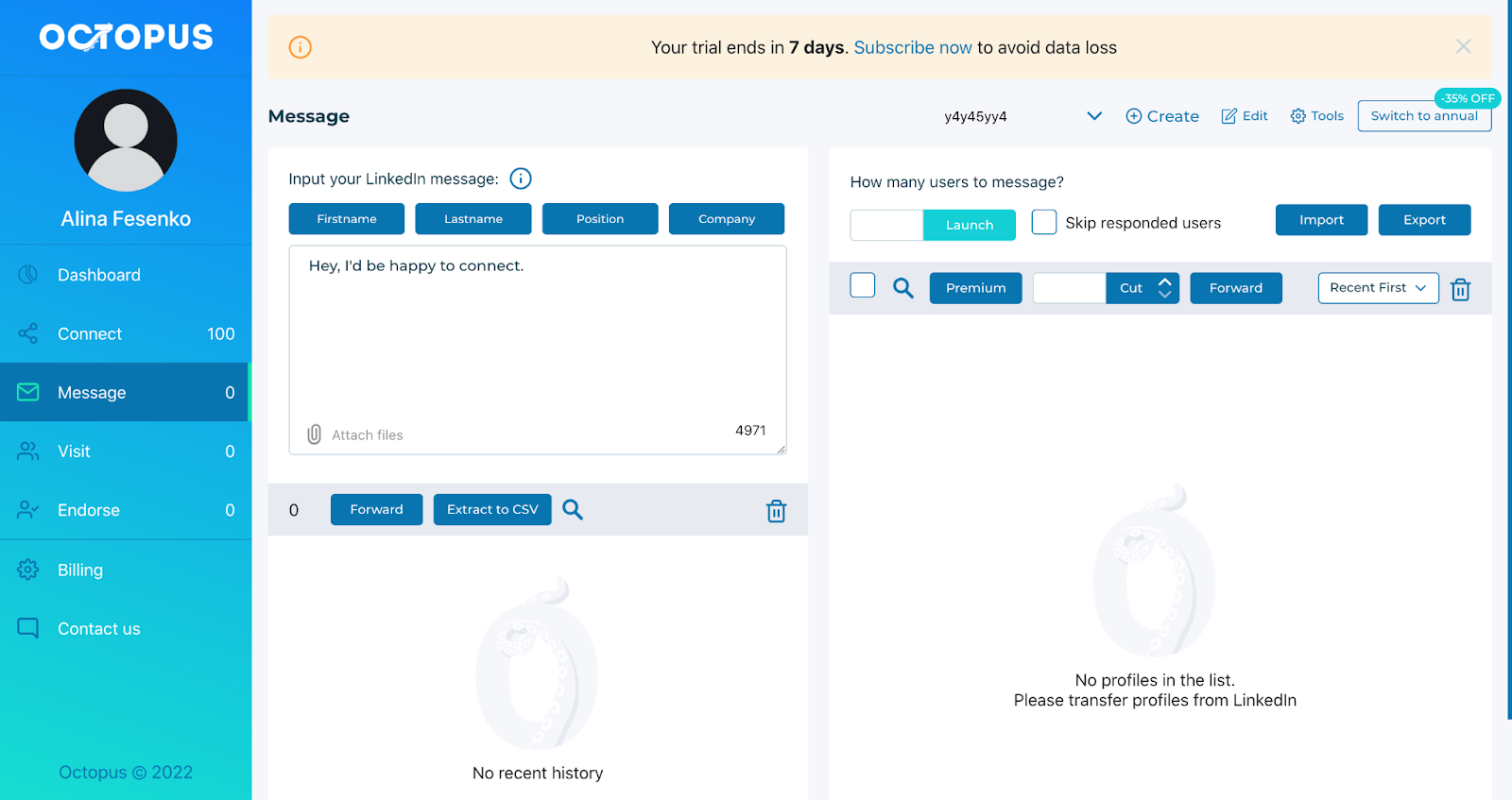Click the Attach files label
This screenshot has height=800, width=1512.
tap(368, 435)
